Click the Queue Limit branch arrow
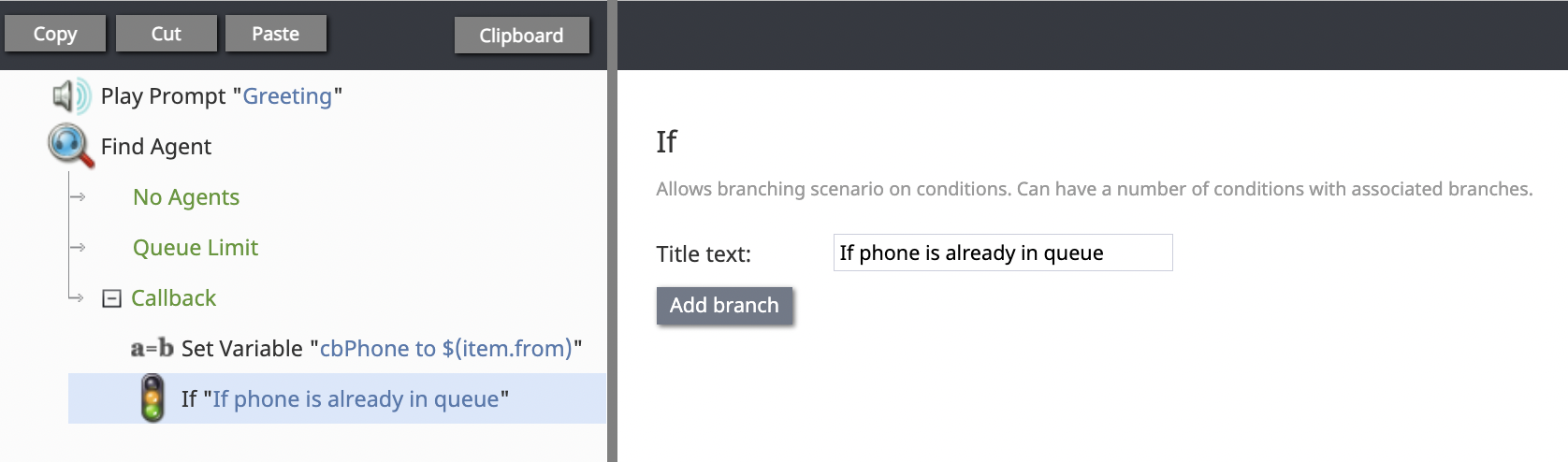Screen dimensions: 1568x462 coord(79,248)
